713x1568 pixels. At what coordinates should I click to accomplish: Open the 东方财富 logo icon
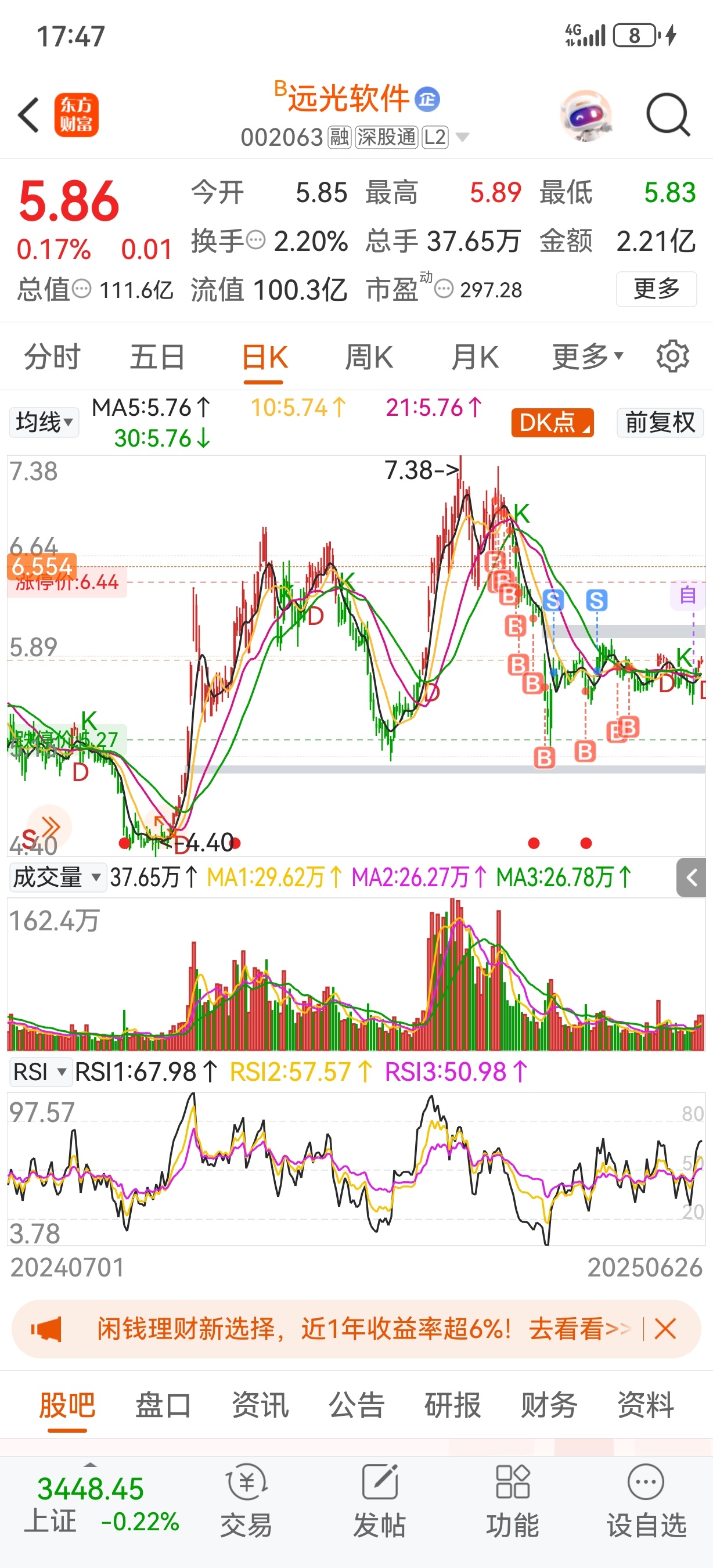(77, 114)
